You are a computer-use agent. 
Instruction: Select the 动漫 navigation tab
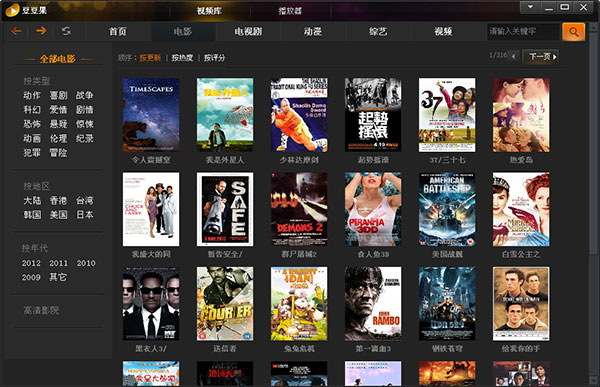313,31
